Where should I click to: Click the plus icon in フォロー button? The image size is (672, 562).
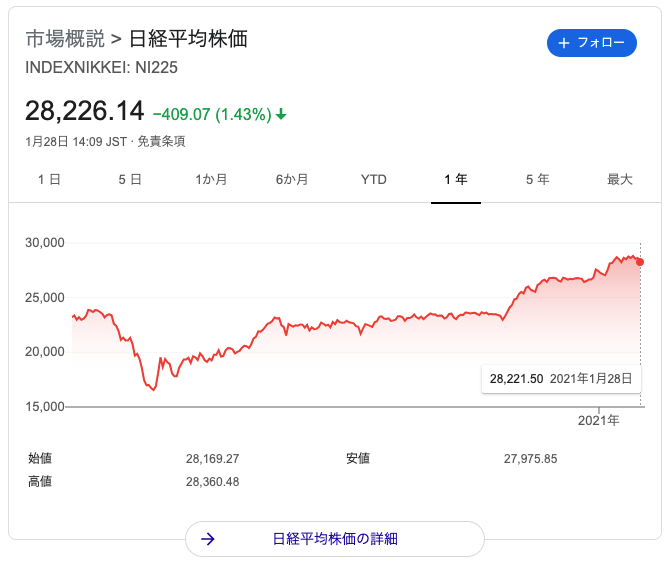(x=564, y=43)
